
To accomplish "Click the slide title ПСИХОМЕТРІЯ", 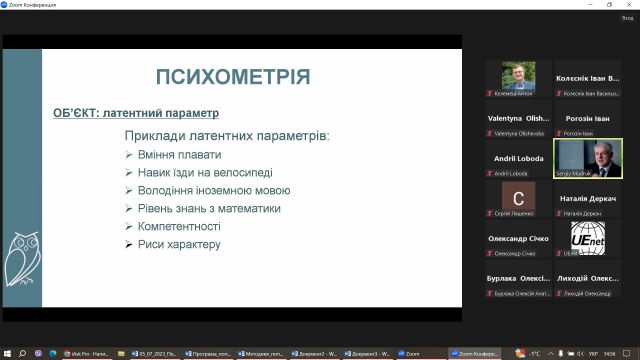I will tap(233, 77).
